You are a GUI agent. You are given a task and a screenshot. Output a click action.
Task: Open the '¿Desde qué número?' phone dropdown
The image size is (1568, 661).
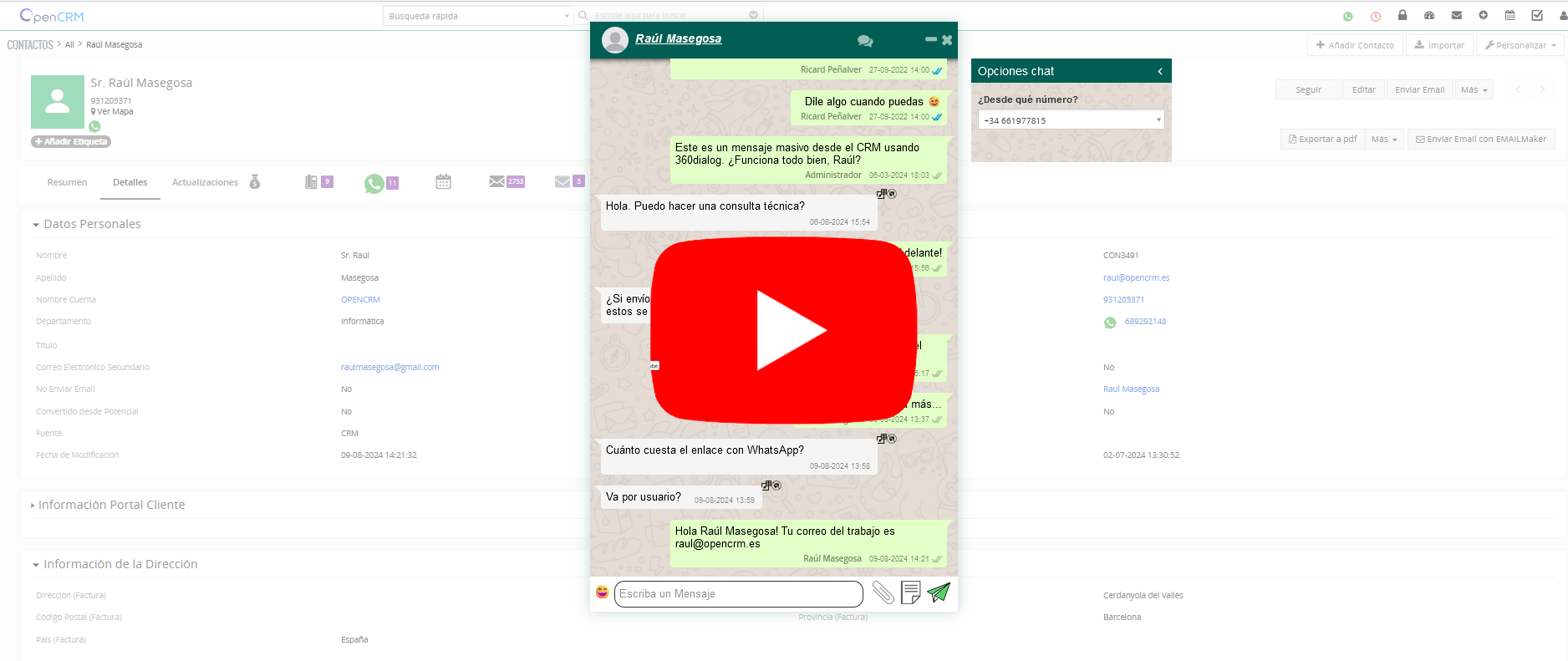[1071, 120]
